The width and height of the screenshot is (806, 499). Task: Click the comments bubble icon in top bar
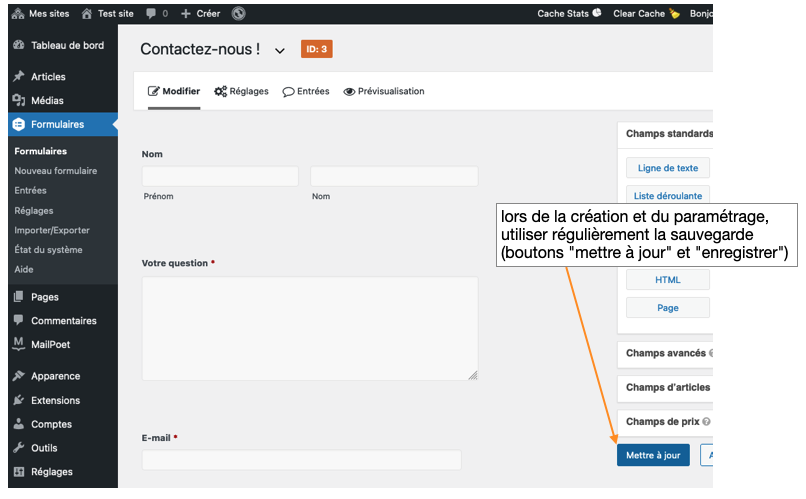pyautogui.click(x=151, y=14)
